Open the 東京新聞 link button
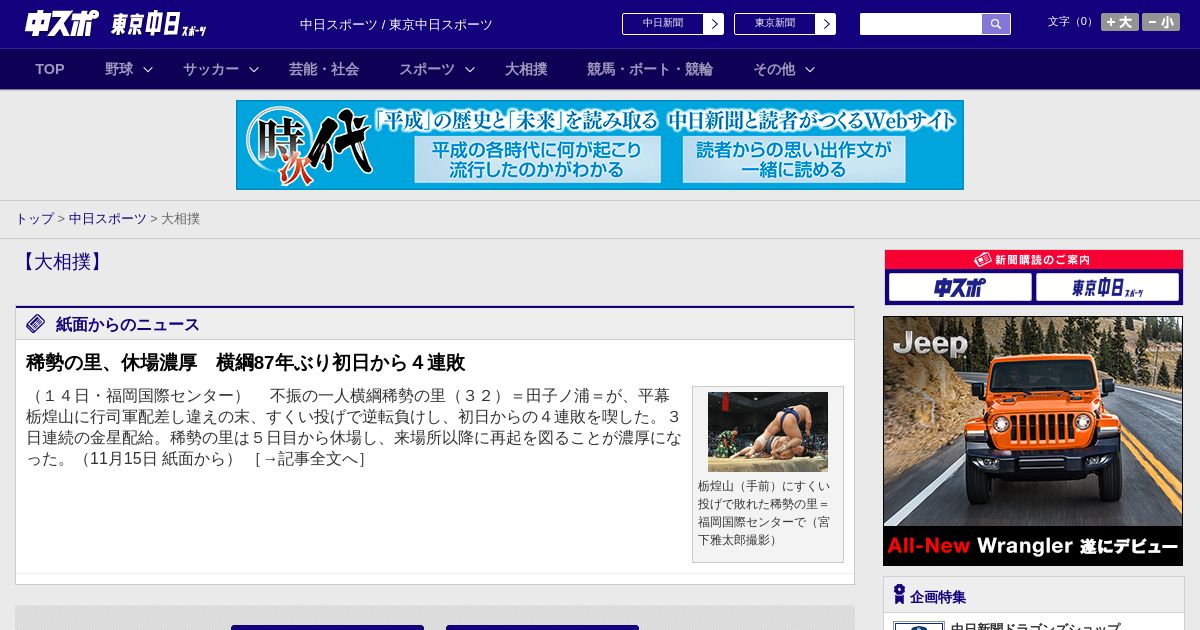1200x630 pixels. (775, 24)
